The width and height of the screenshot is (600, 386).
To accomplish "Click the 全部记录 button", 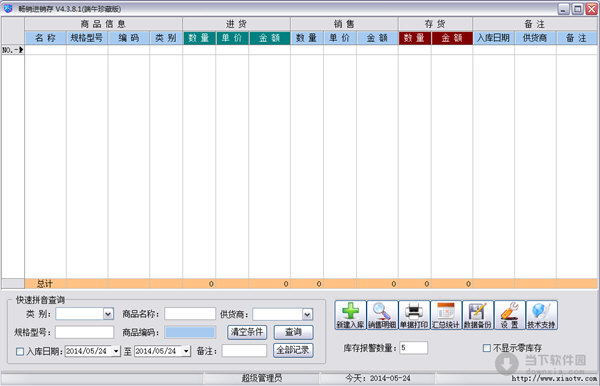I will pyautogui.click(x=293, y=350).
